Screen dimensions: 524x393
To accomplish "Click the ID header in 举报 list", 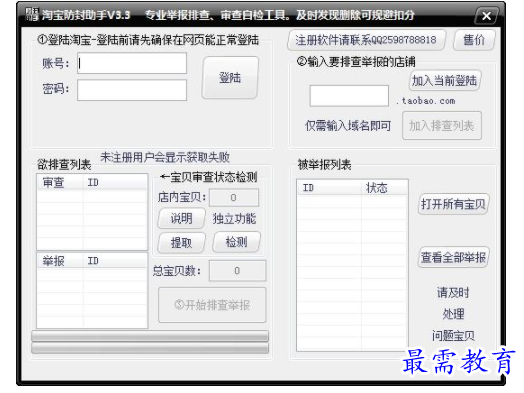I will click(115, 261).
